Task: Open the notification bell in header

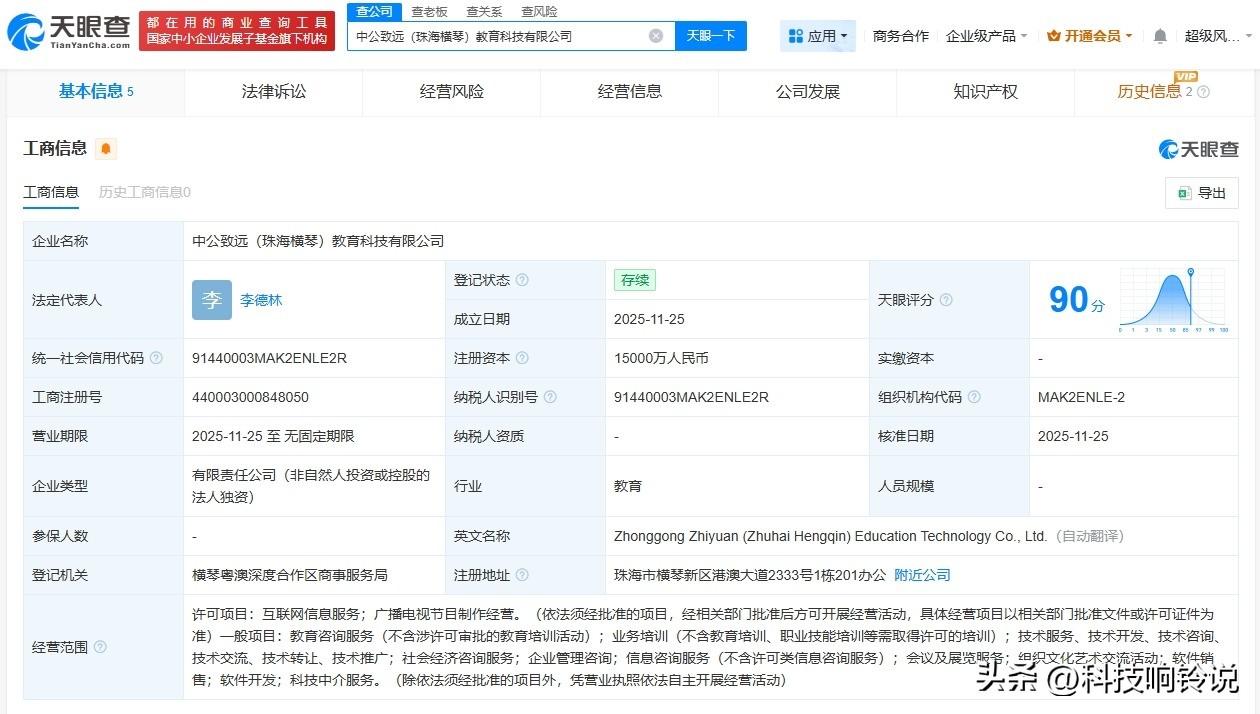Action: 1160,36
